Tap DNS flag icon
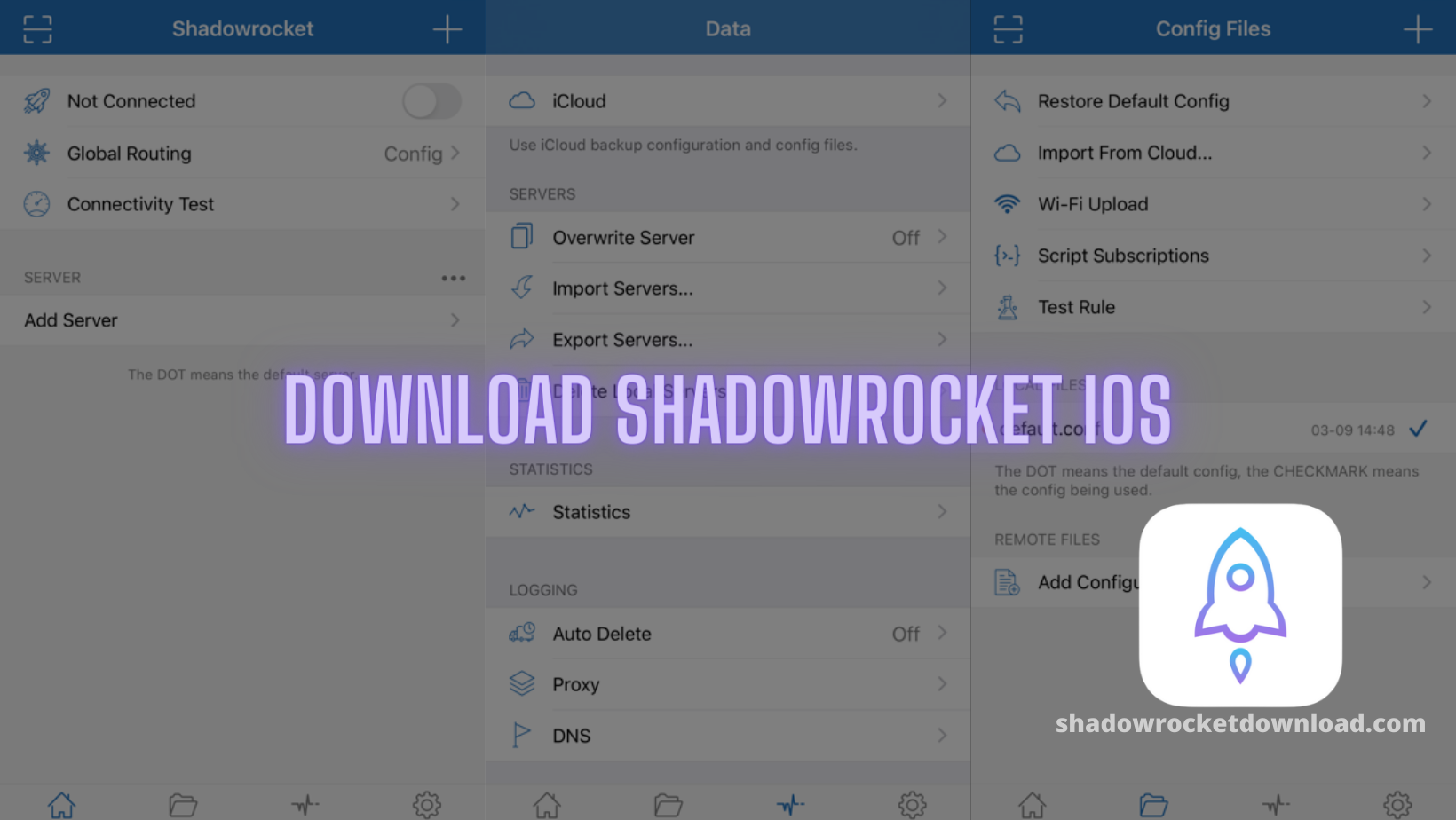 point(522,735)
